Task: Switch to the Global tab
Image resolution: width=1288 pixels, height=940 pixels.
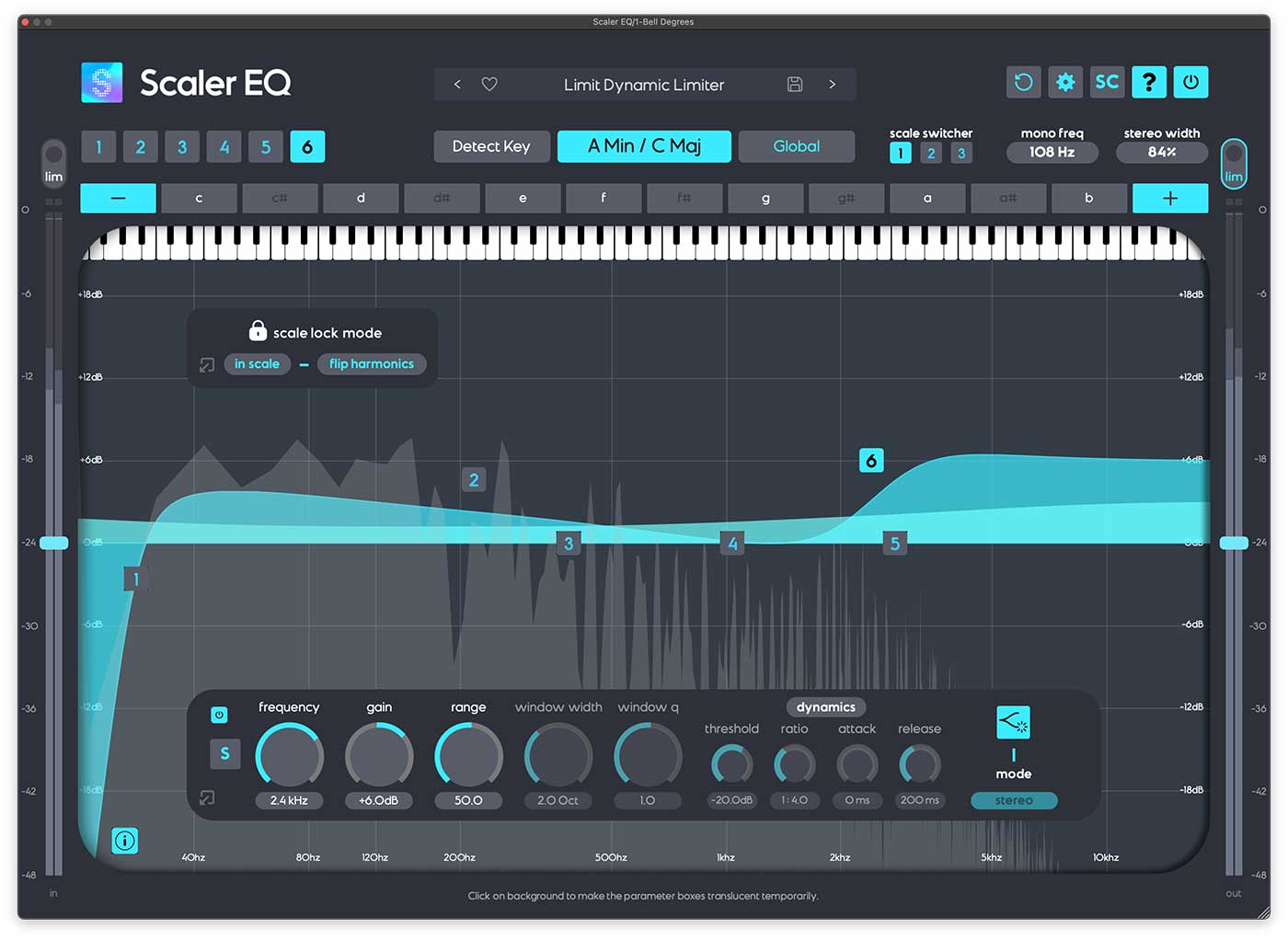Action: [x=797, y=145]
